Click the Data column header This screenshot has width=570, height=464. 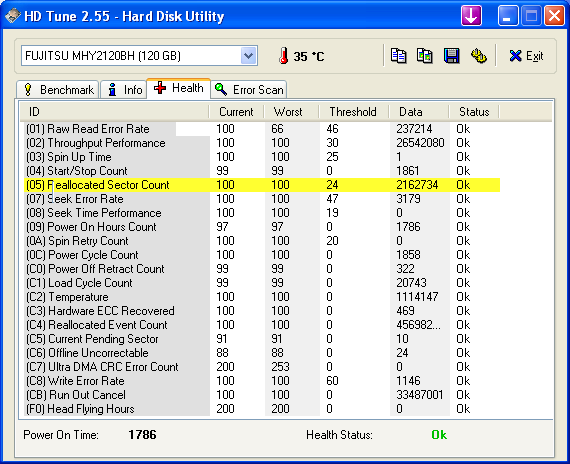click(419, 112)
